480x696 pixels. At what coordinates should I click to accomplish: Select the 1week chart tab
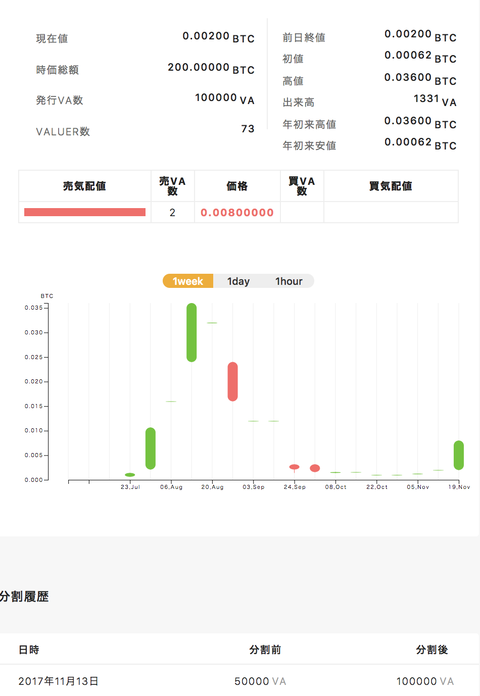(188, 281)
